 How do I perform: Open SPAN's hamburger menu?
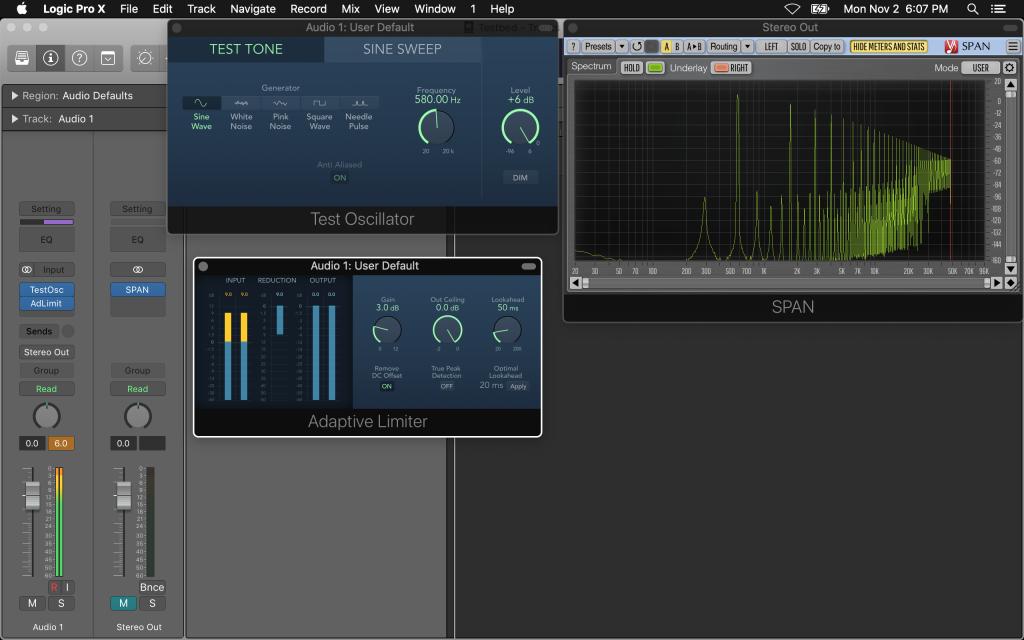coord(1012,46)
